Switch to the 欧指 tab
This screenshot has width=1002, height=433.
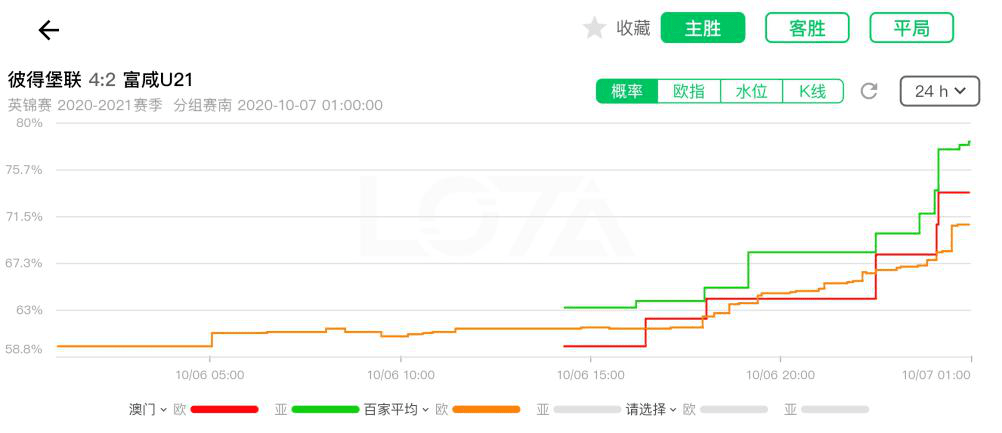[x=689, y=91]
